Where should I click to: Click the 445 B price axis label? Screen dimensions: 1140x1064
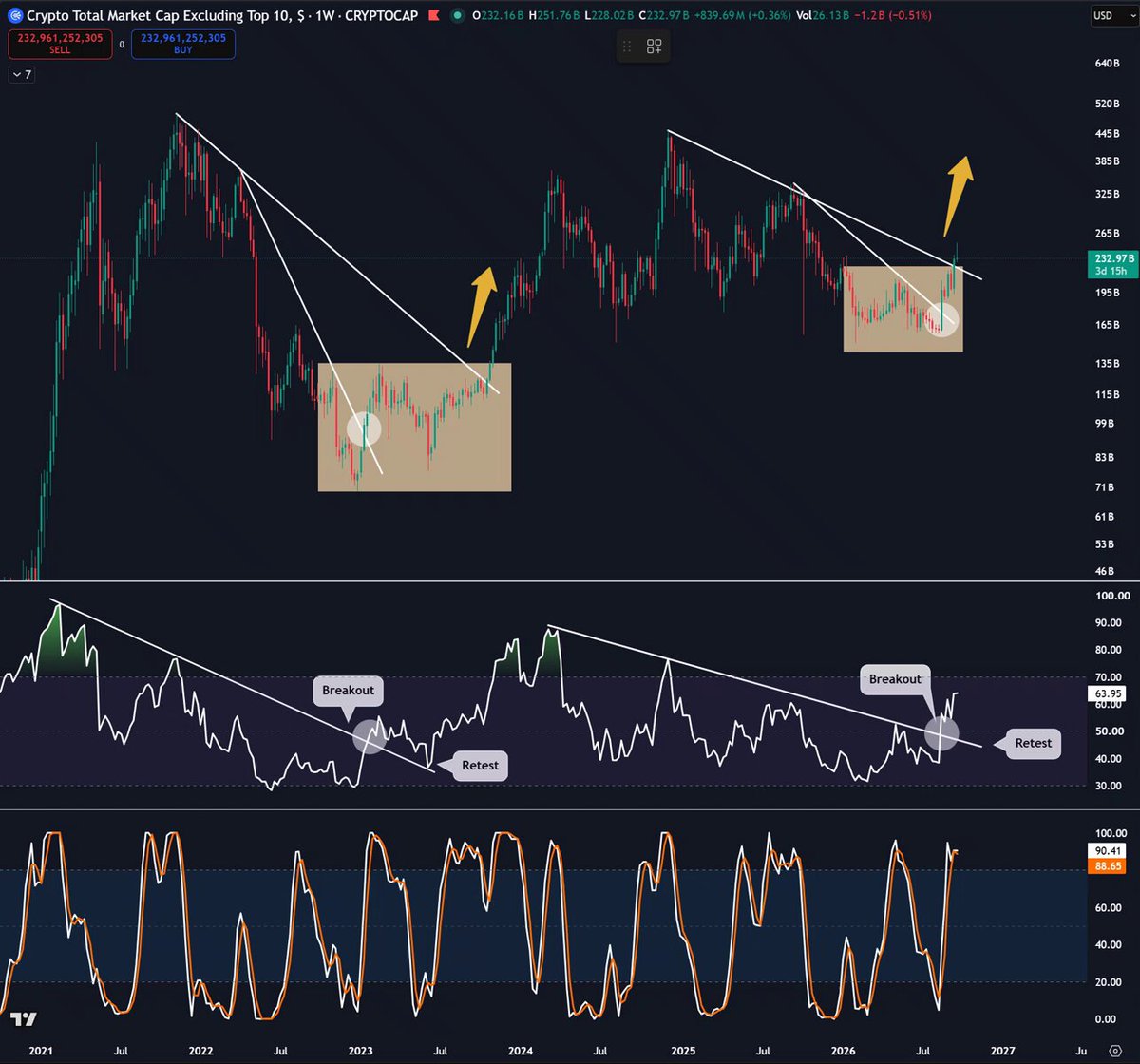1109,134
